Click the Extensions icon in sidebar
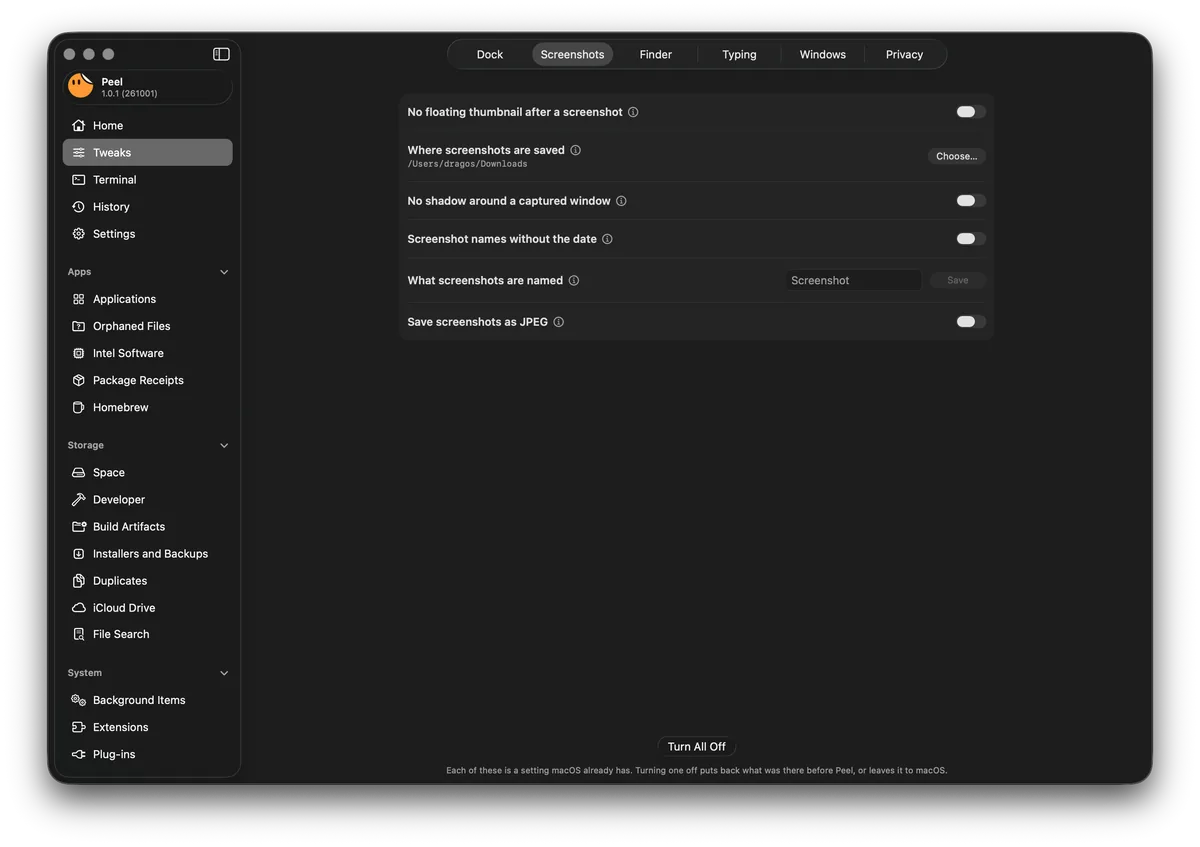 [79, 727]
